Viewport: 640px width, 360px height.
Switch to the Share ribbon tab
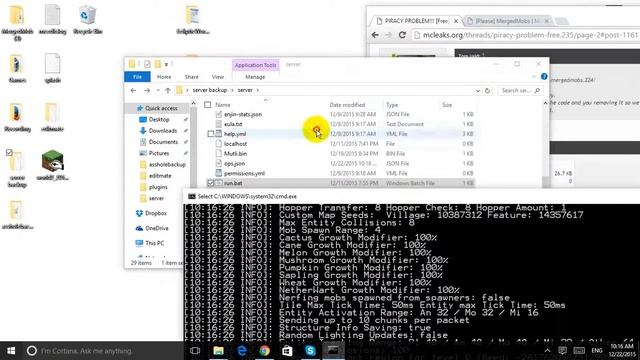(191, 77)
